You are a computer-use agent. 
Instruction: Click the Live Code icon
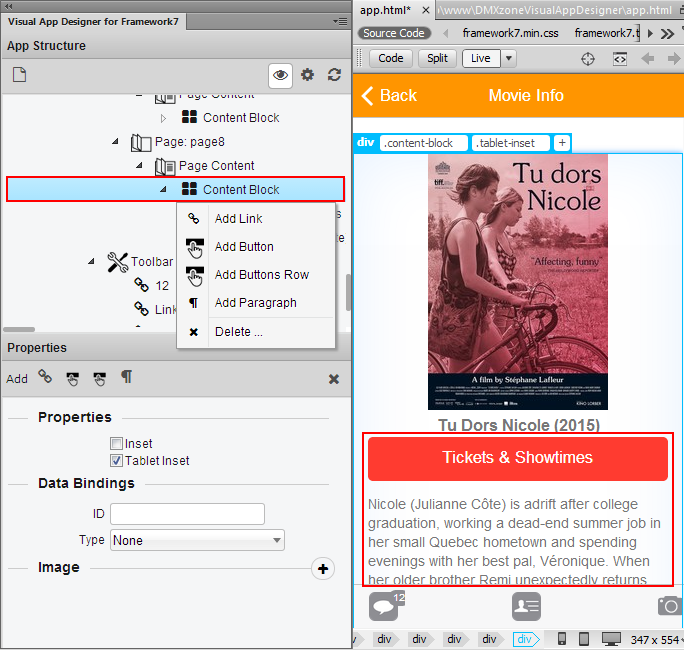pos(620,58)
